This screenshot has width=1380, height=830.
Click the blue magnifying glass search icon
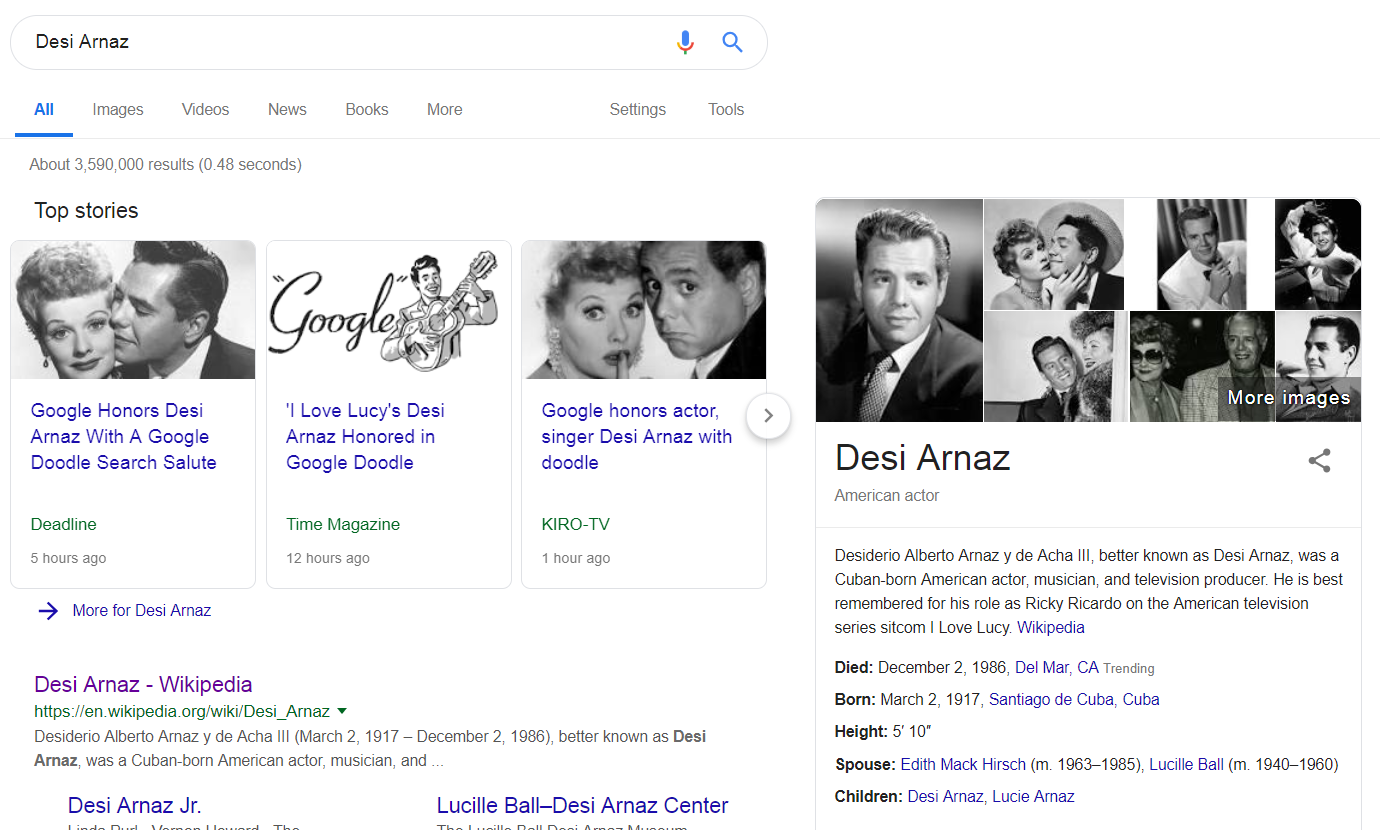tap(733, 42)
